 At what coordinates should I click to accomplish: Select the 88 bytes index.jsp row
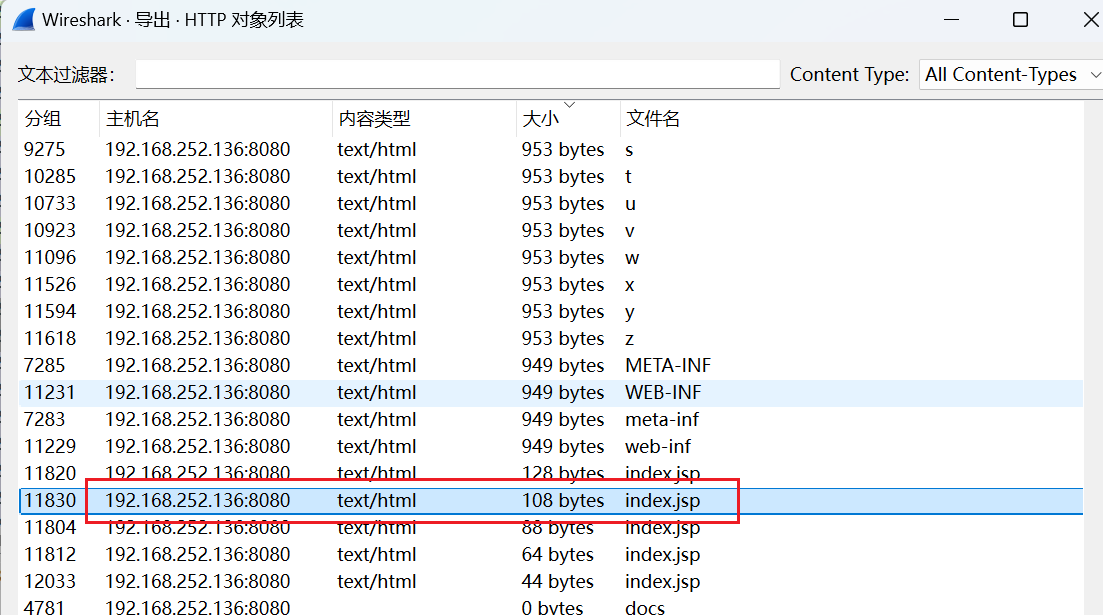[x=400, y=527]
